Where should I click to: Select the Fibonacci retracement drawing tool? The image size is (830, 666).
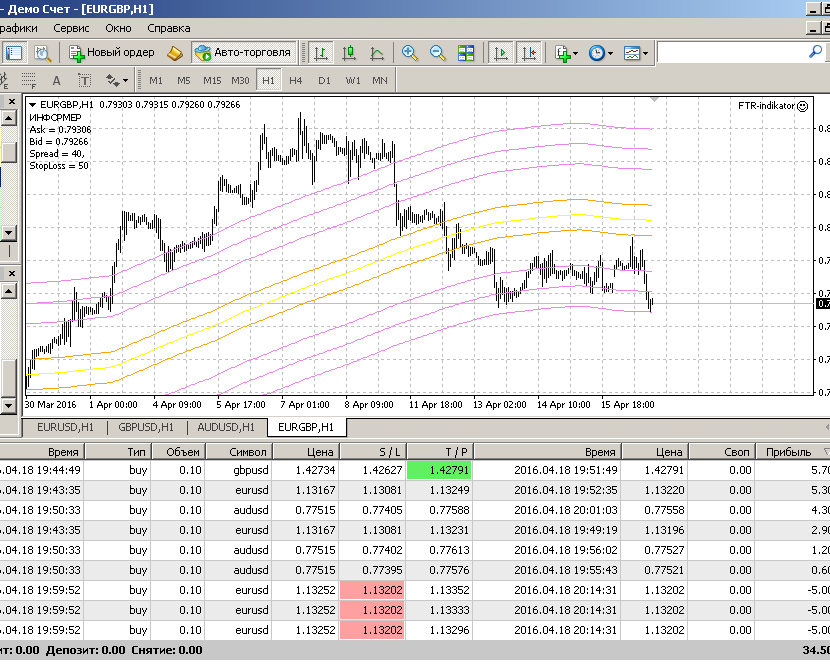coord(29,80)
